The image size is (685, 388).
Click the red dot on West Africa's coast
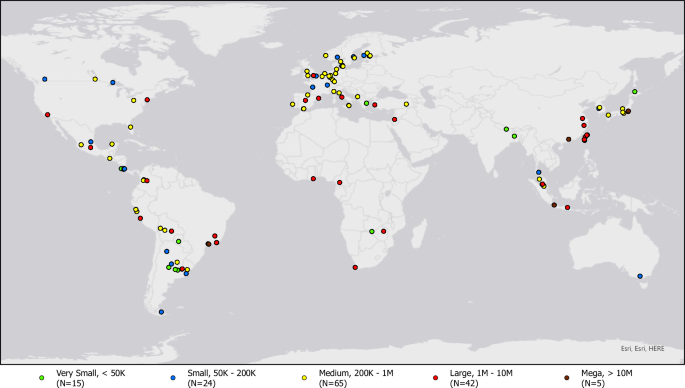pos(313,179)
